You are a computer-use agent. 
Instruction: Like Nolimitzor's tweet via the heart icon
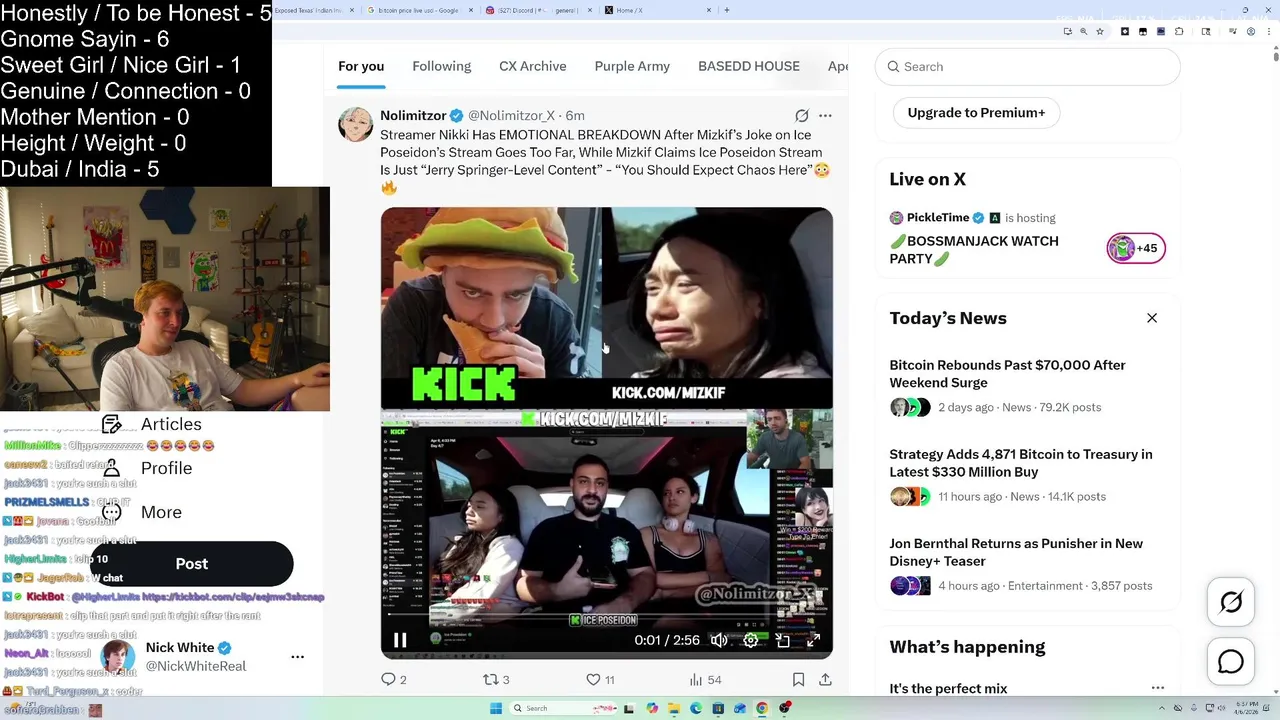click(x=600, y=679)
